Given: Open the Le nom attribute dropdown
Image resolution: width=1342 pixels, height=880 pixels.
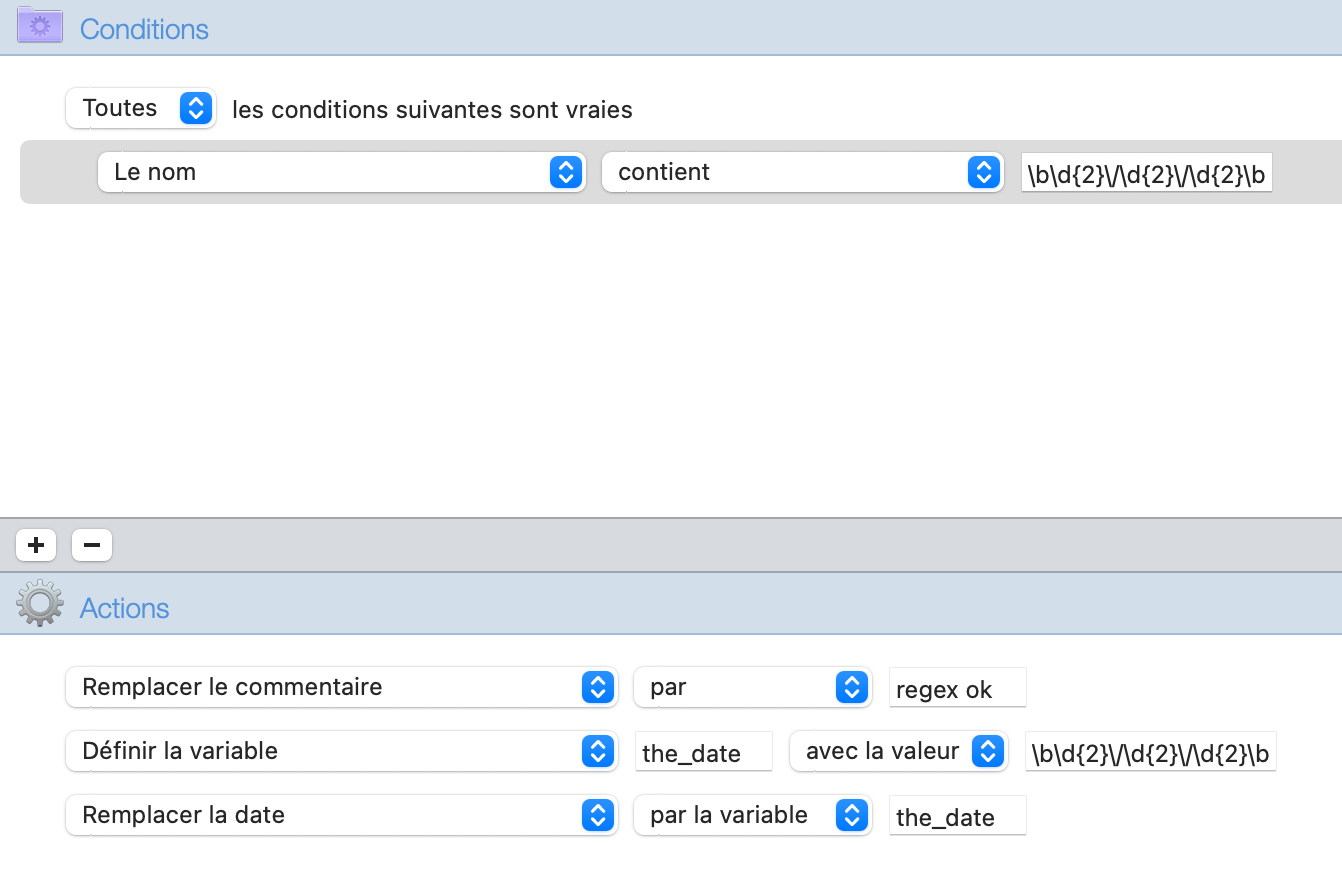Looking at the screenshot, I should [341, 172].
